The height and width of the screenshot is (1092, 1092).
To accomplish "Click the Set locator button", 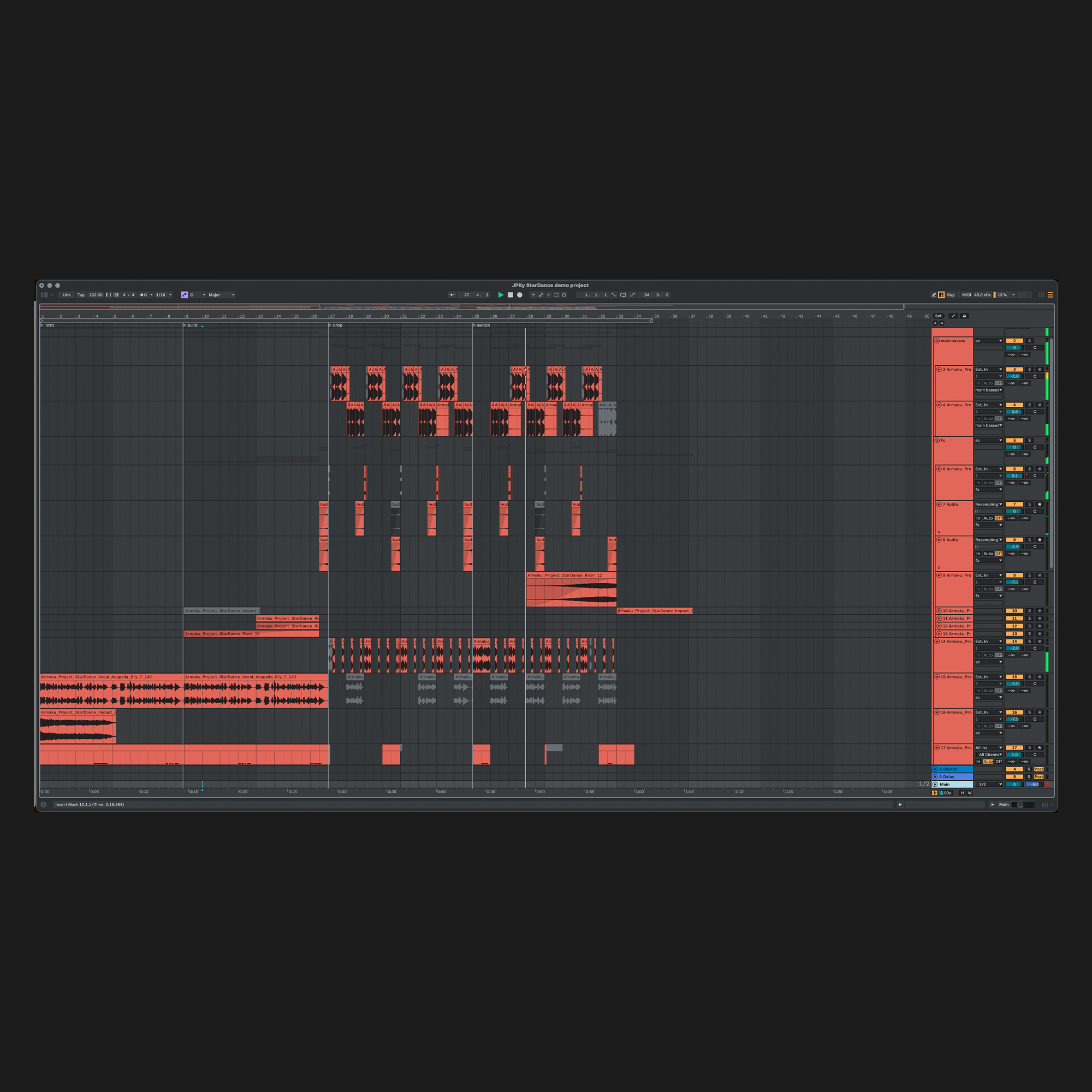I will pyautogui.click(x=938, y=316).
